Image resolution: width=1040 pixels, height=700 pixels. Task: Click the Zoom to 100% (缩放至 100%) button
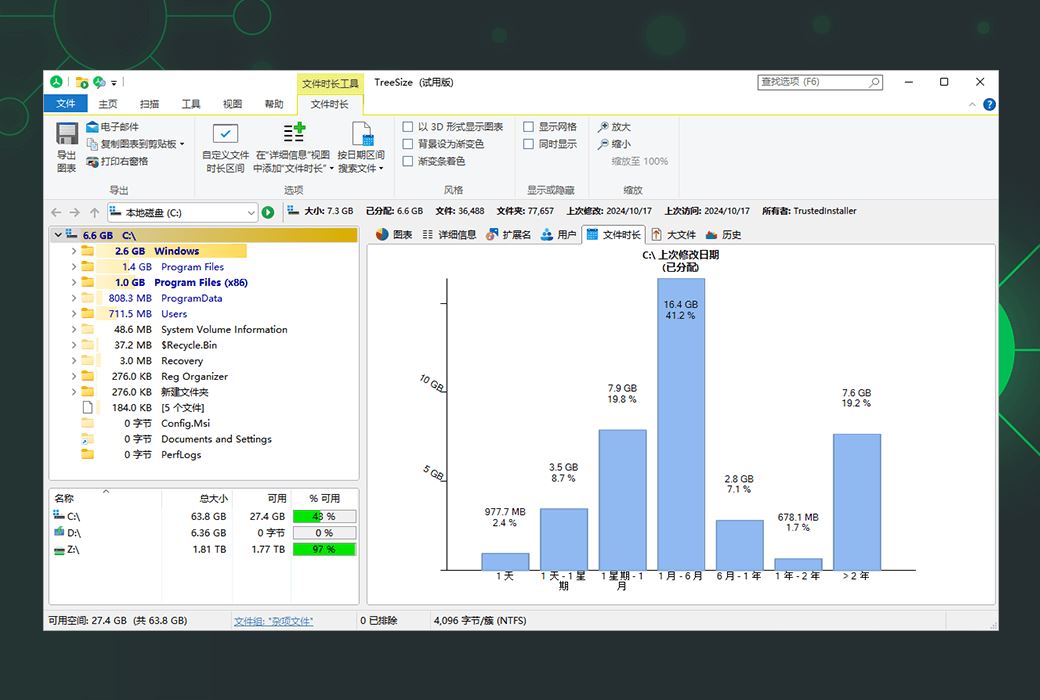tap(640, 161)
